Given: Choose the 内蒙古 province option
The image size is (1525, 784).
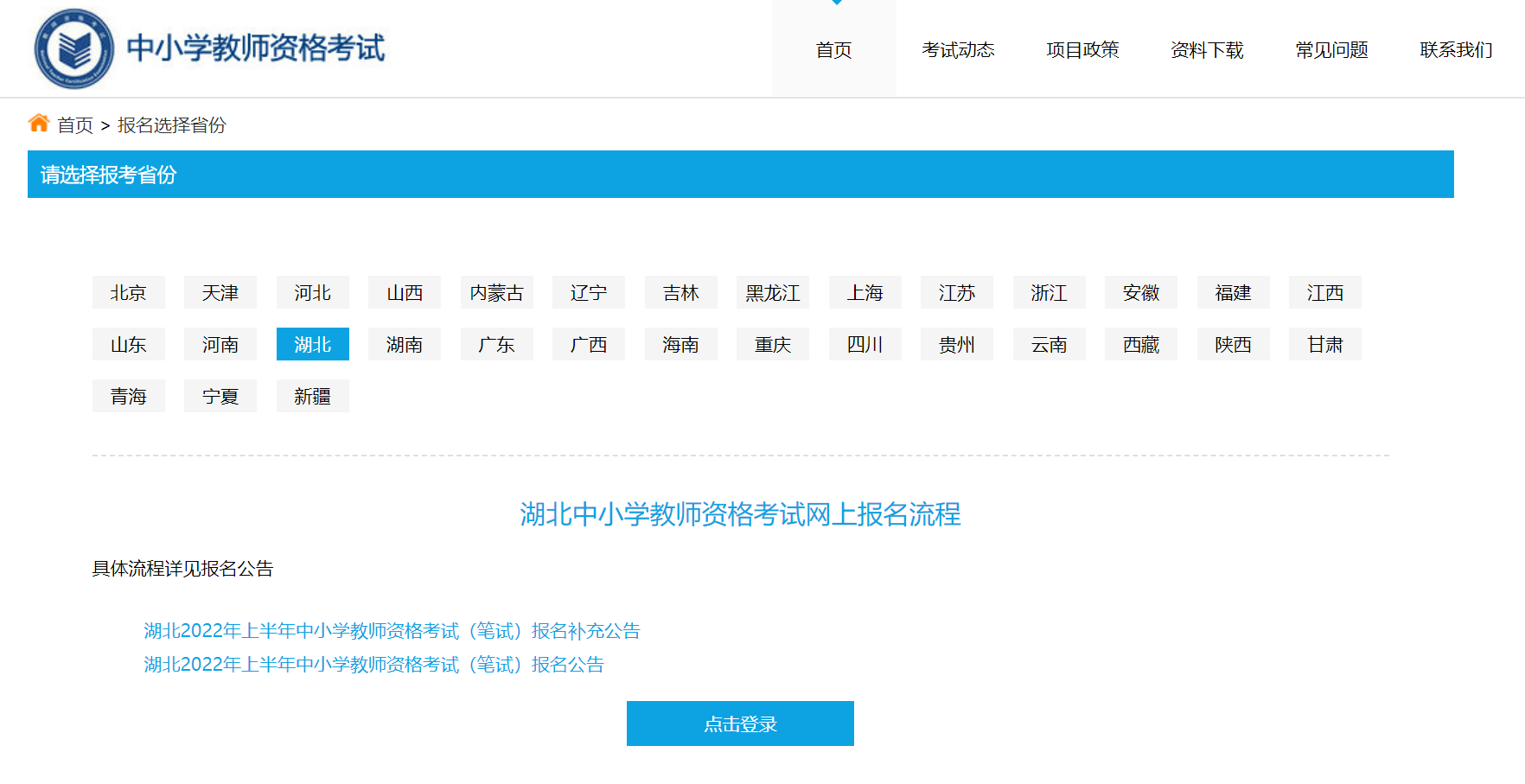Looking at the screenshot, I should (x=496, y=293).
